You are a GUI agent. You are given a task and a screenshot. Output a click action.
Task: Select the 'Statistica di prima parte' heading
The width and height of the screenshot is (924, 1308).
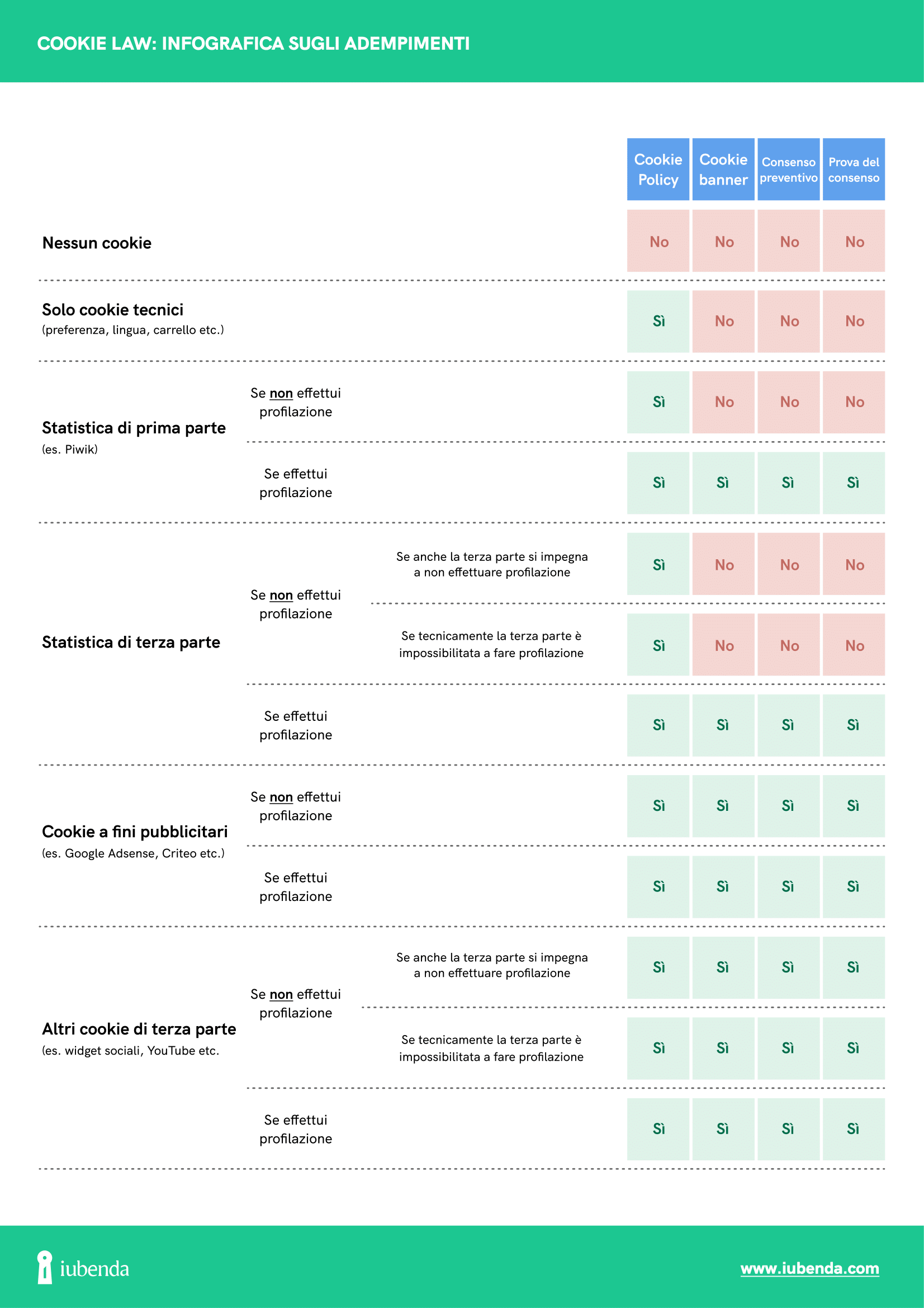(x=134, y=428)
